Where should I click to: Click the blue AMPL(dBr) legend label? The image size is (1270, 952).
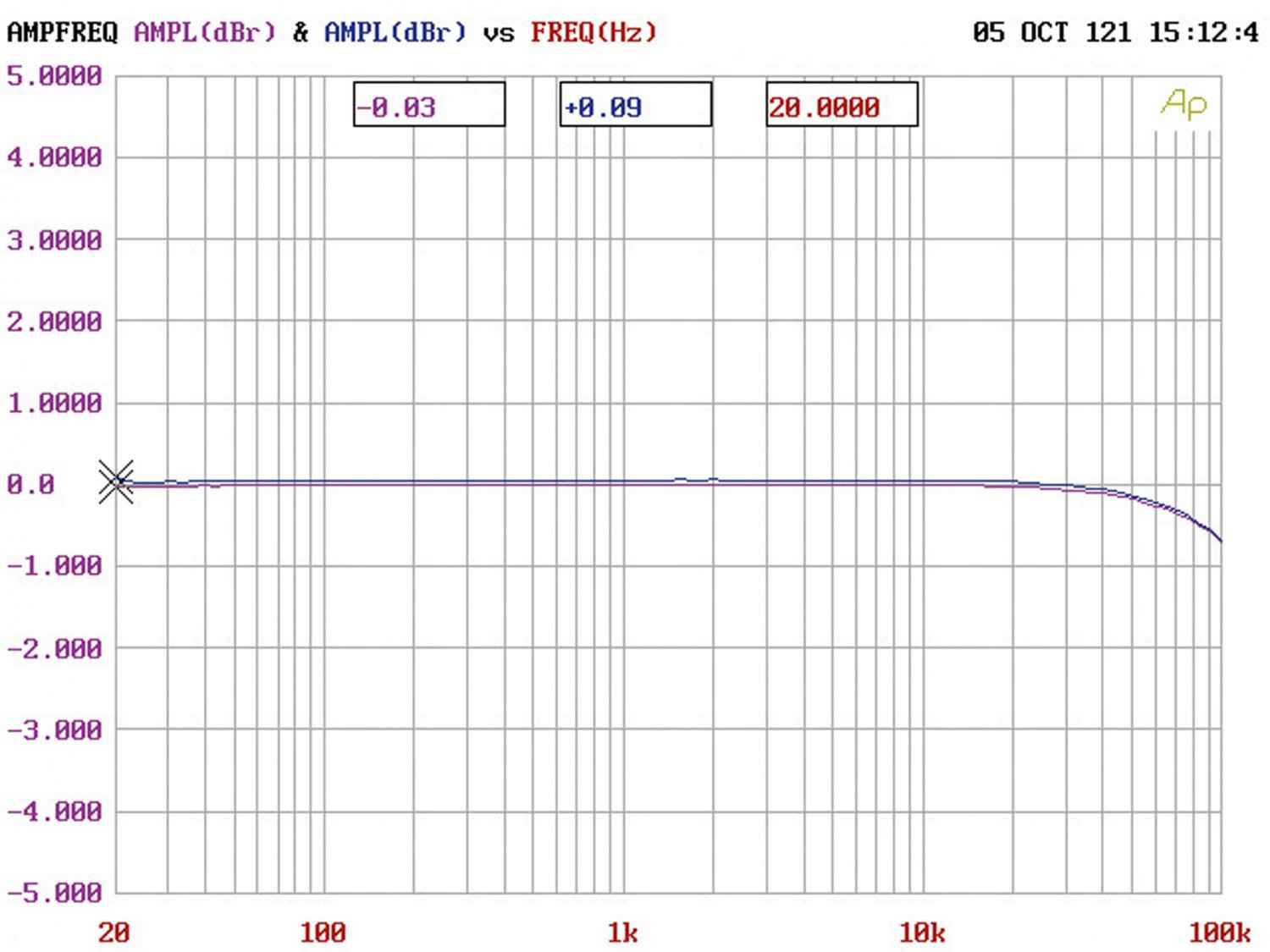[395, 33]
